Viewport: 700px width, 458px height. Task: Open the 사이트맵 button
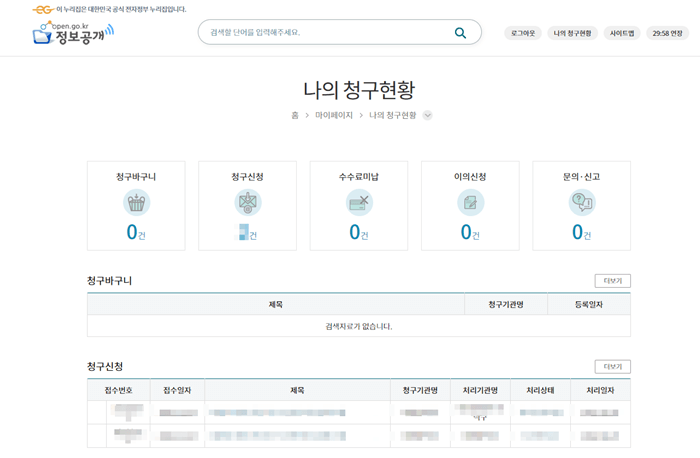tap(622, 33)
